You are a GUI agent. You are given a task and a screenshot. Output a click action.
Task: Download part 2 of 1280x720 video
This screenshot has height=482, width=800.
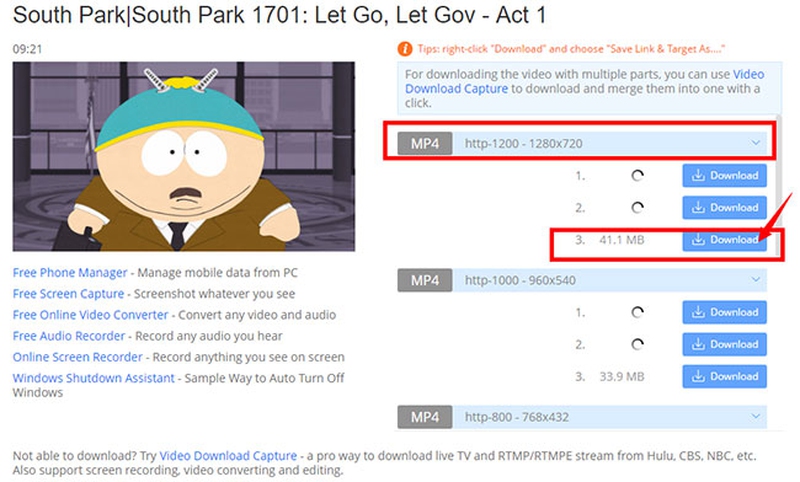click(724, 208)
